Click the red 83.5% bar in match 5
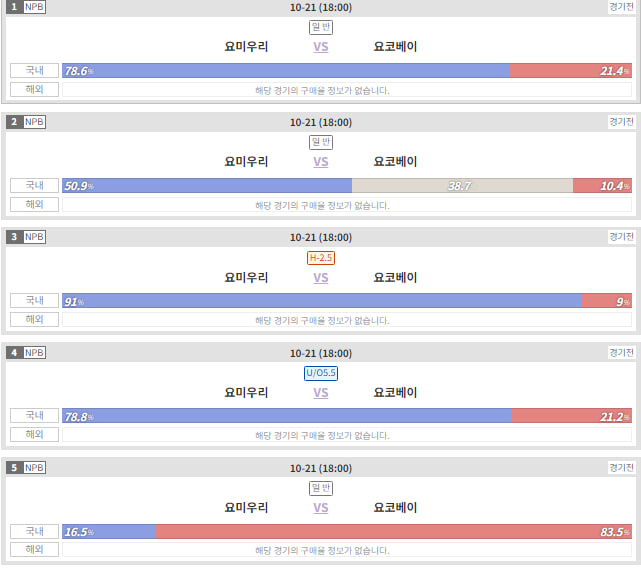The height and width of the screenshot is (572, 641). coord(394,532)
